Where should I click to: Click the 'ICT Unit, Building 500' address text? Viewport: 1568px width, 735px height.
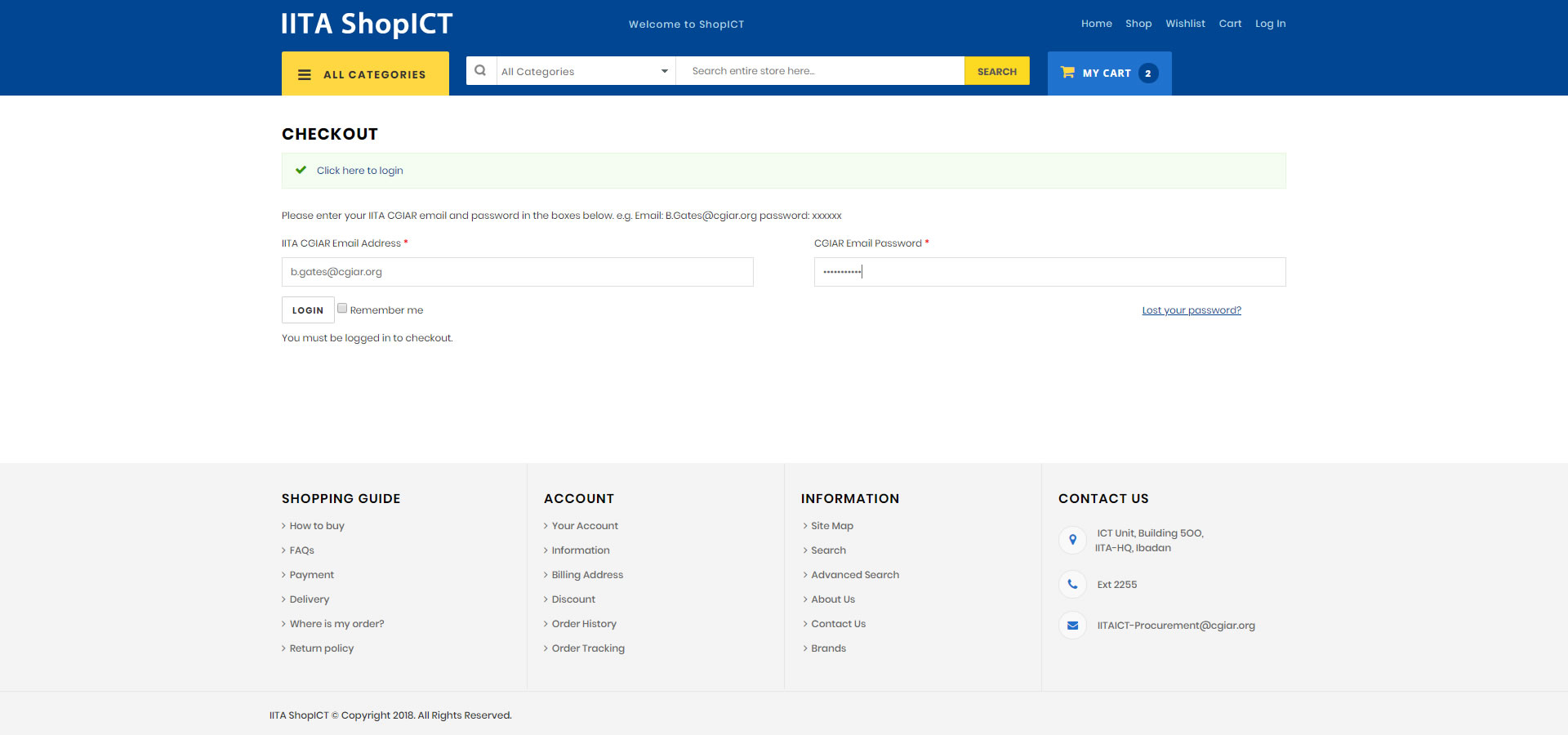click(x=1150, y=533)
